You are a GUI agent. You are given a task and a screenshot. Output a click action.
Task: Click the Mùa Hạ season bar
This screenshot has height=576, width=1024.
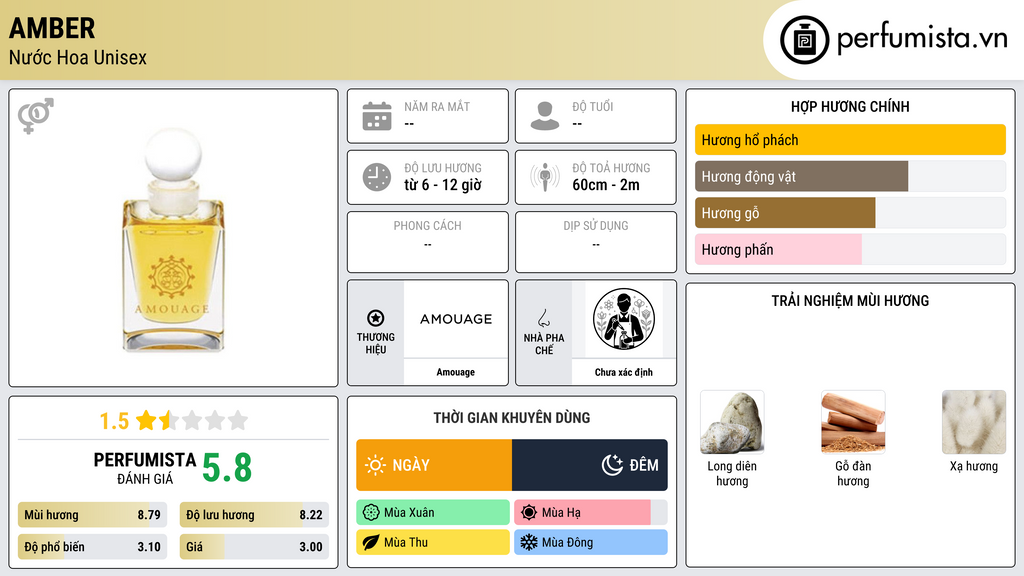pyautogui.click(x=590, y=513)
